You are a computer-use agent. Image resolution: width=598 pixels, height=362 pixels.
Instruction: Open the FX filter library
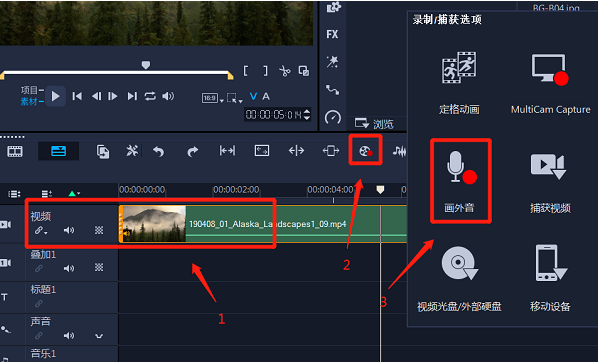(x=332, y=34)
